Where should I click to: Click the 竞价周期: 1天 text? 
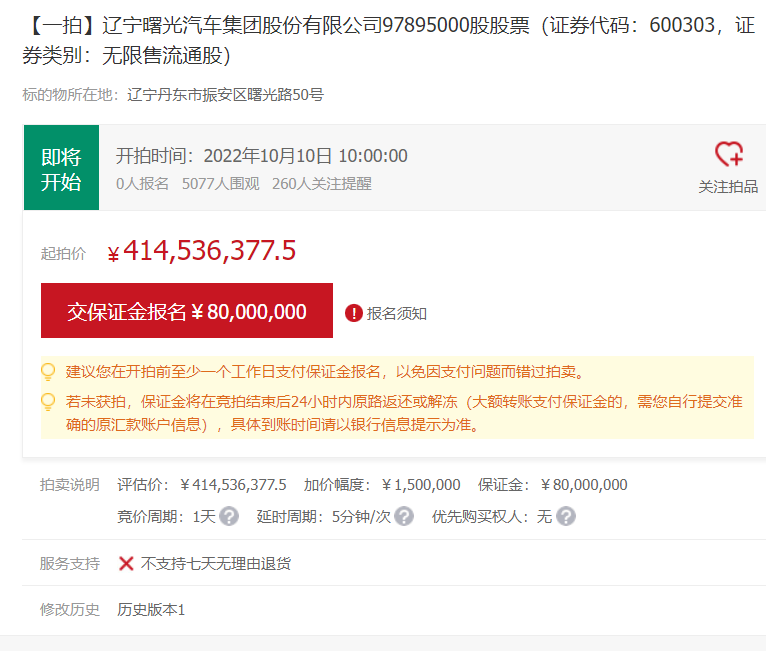click(166, 516)
